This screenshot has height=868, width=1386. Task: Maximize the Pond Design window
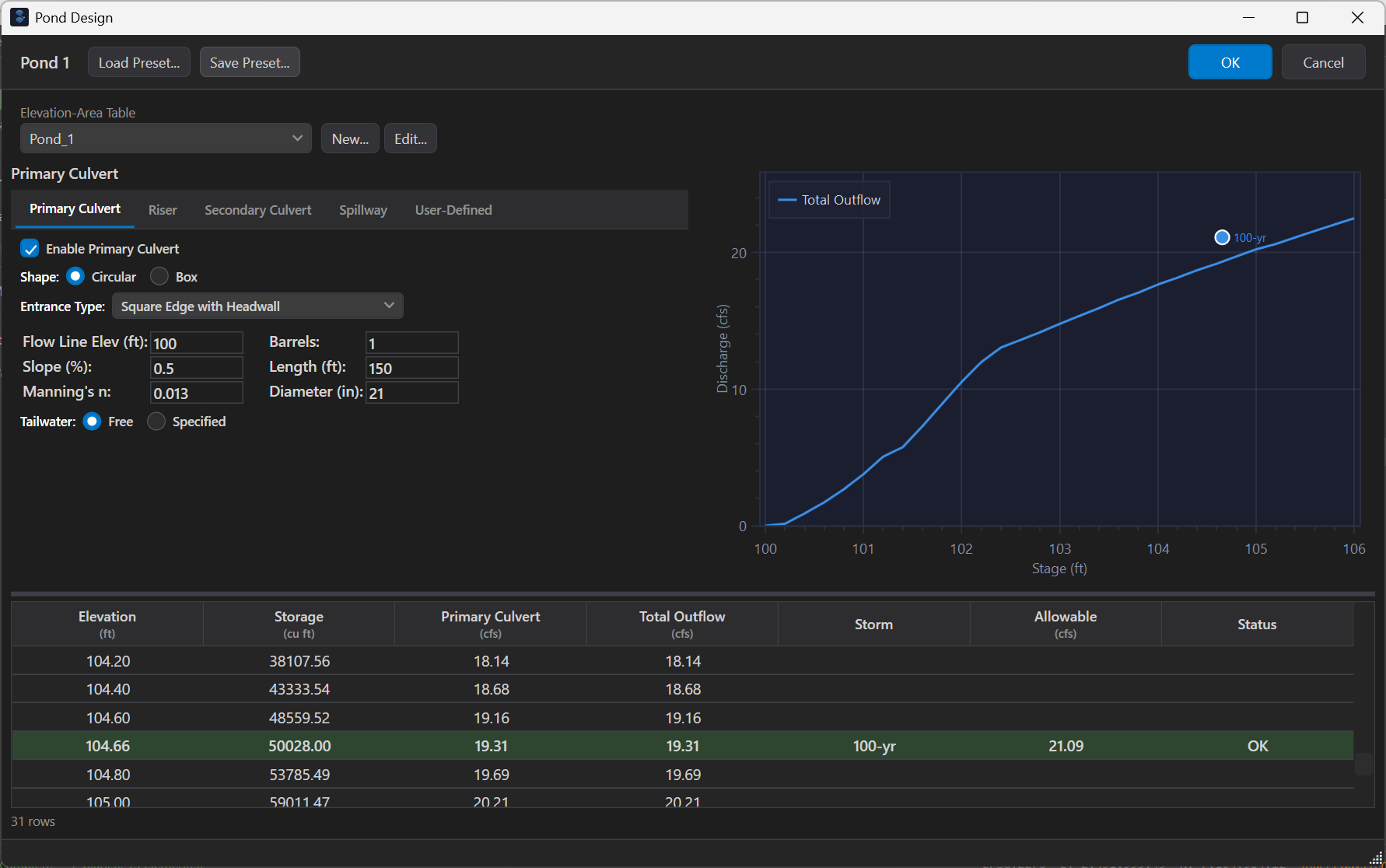click(1302, 17)
